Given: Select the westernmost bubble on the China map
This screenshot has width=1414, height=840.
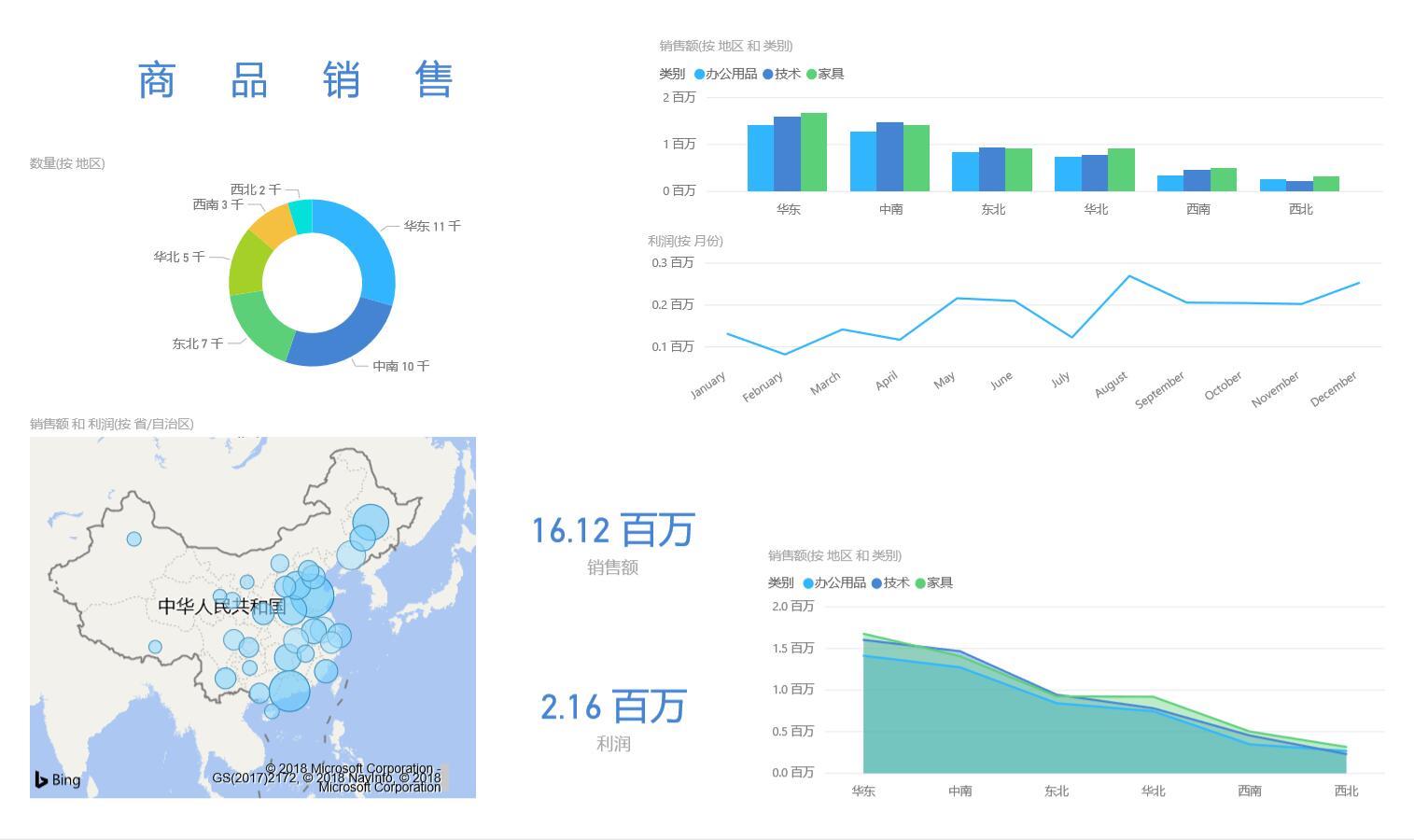Looking at the screenshot, I should tap(133, 539).
